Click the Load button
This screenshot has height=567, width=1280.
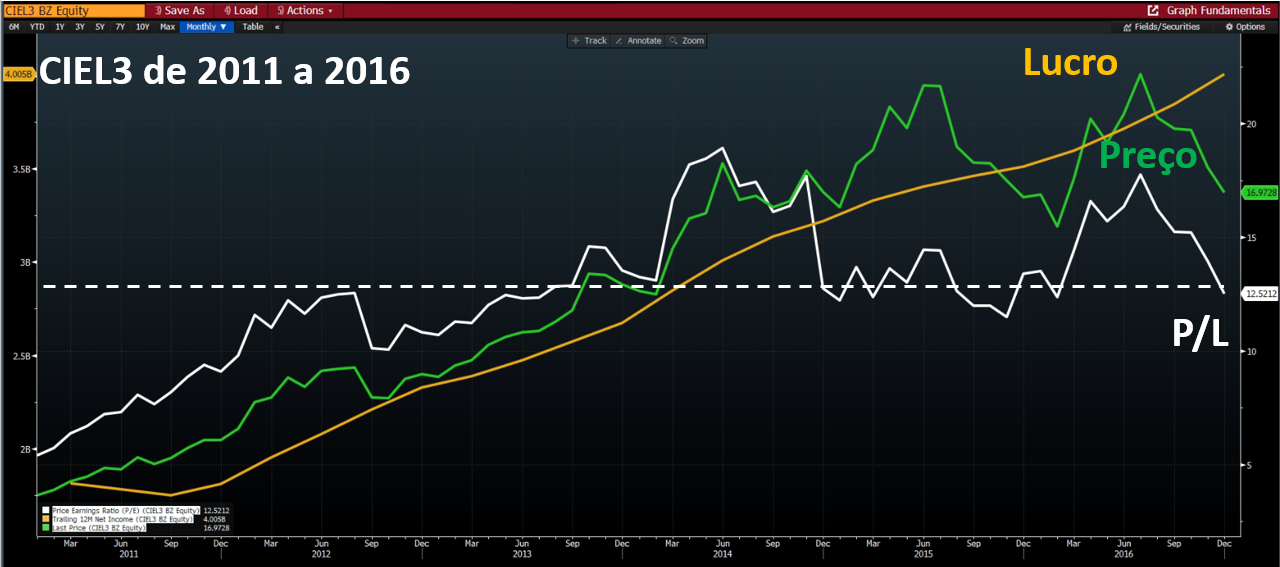(x=239, y=10)
